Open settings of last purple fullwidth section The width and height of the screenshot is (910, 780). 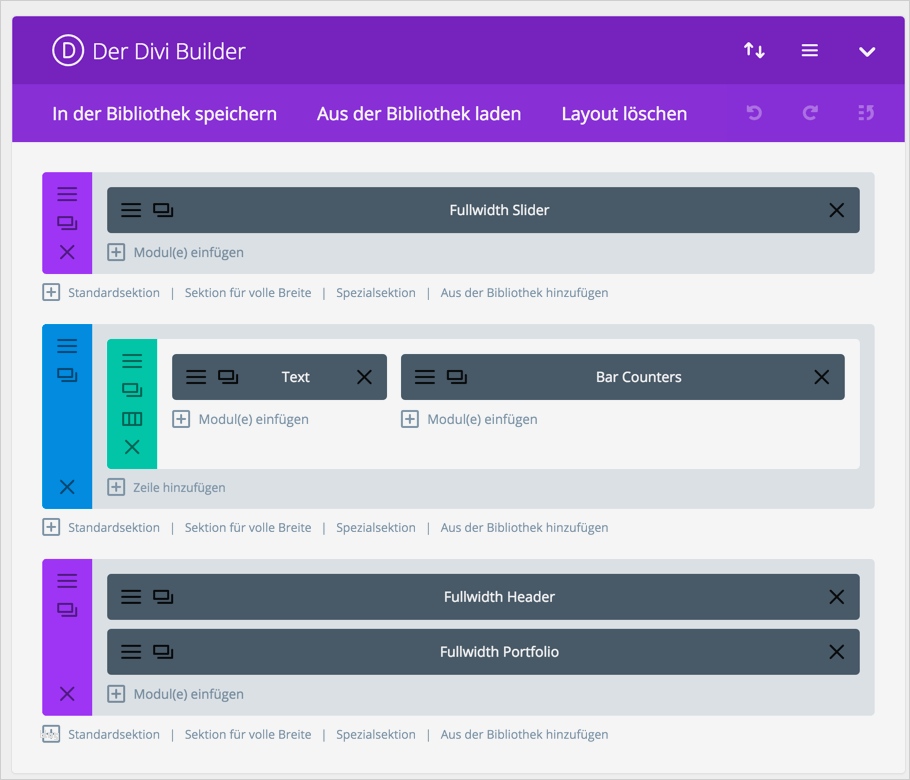(67, 581)
